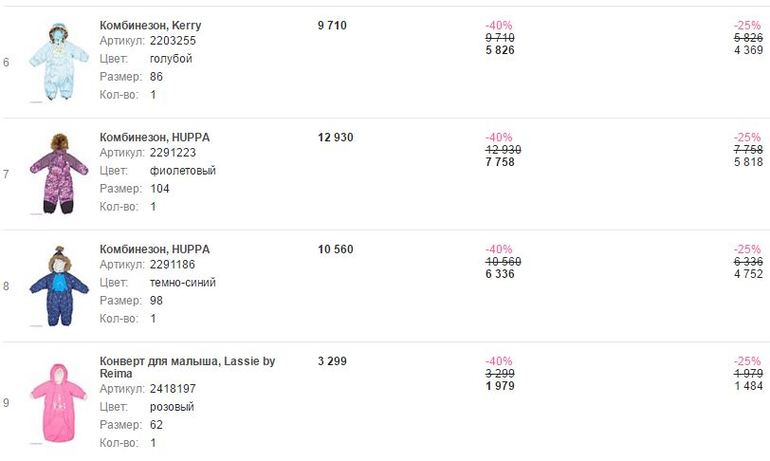770x461 pixels.
Task: Click the base price 3 299 in bold
Action: tap(331, 361)
